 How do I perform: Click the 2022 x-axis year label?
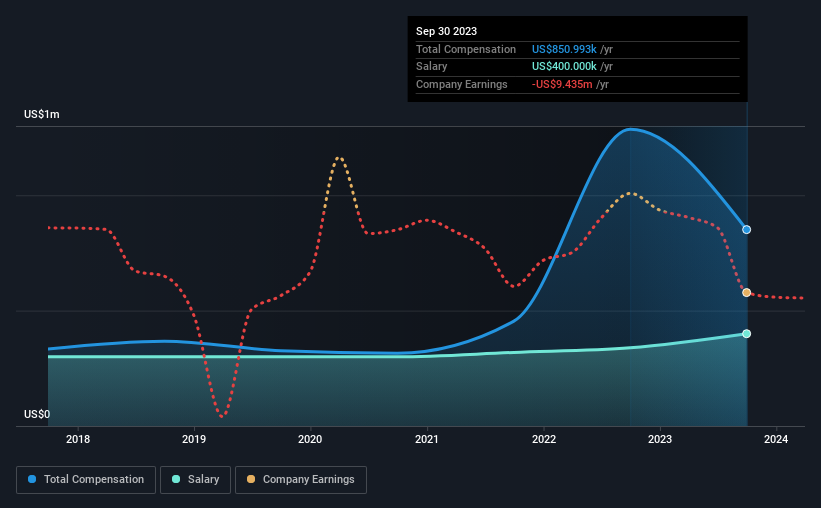point(543,439)
